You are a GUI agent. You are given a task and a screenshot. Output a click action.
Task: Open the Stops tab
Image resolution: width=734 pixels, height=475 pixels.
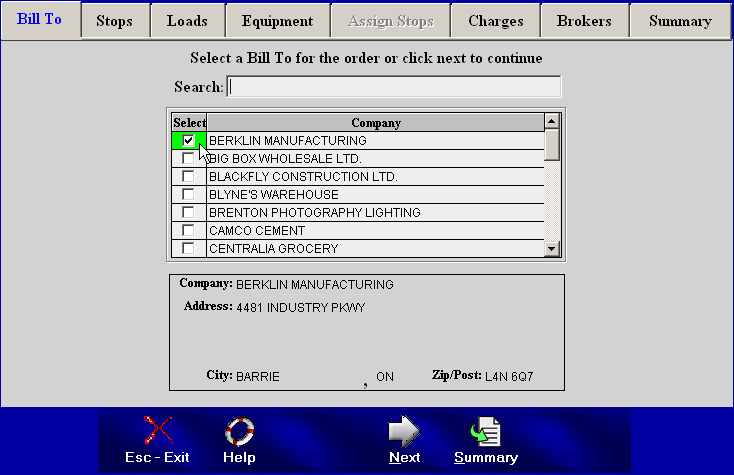(115, 22)
